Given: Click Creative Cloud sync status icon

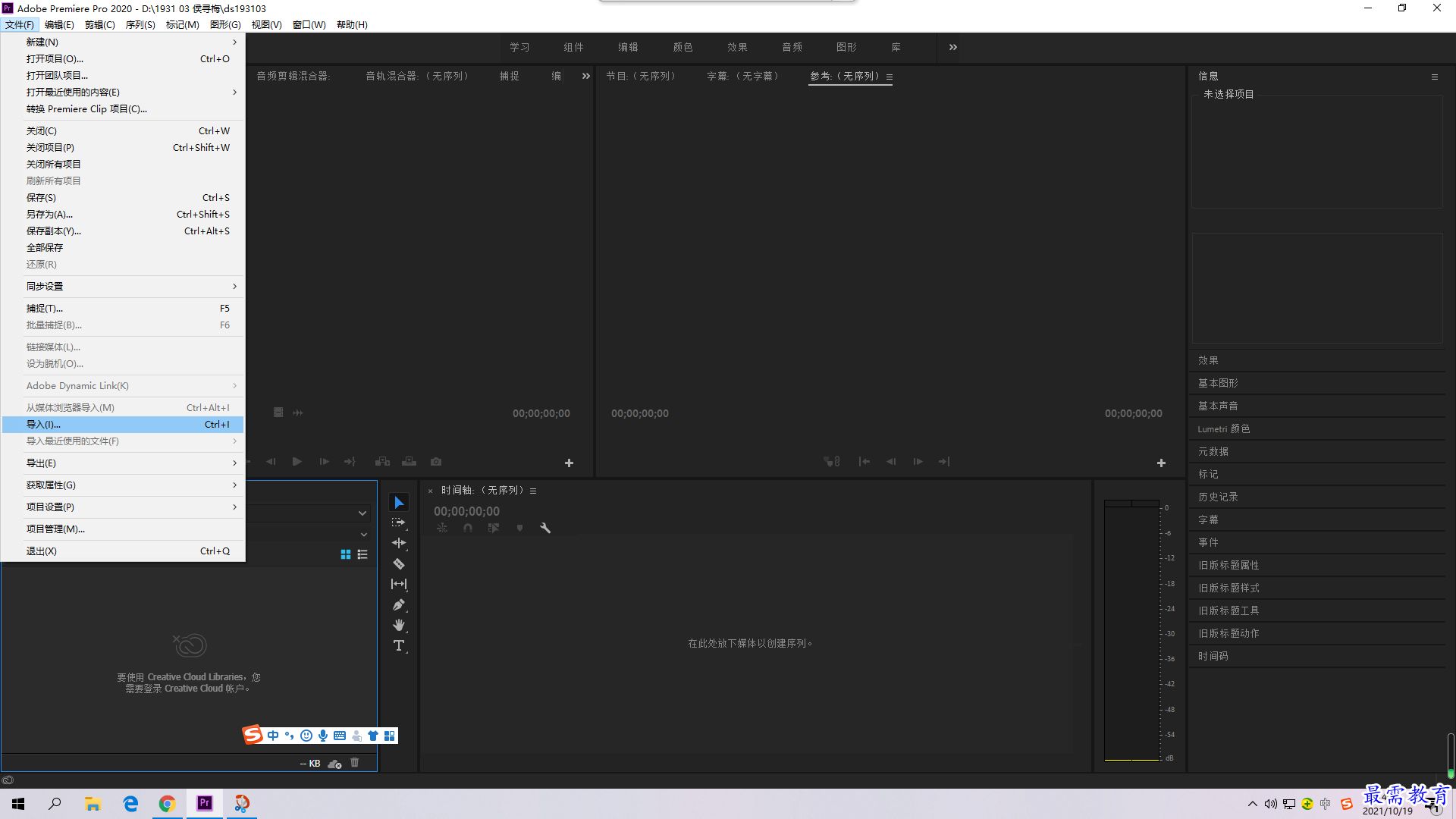Looking at the screenshot, I should (x=334, y=764).
